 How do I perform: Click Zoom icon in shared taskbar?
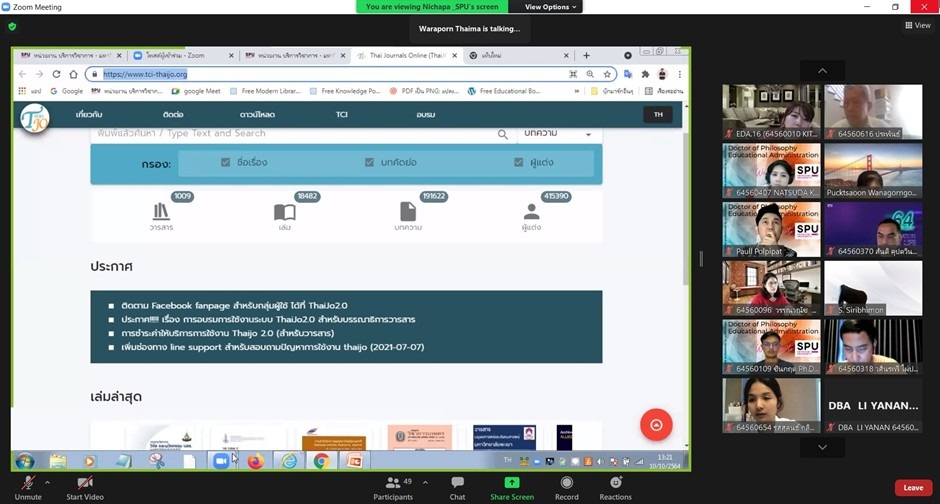tap(221, 461)
